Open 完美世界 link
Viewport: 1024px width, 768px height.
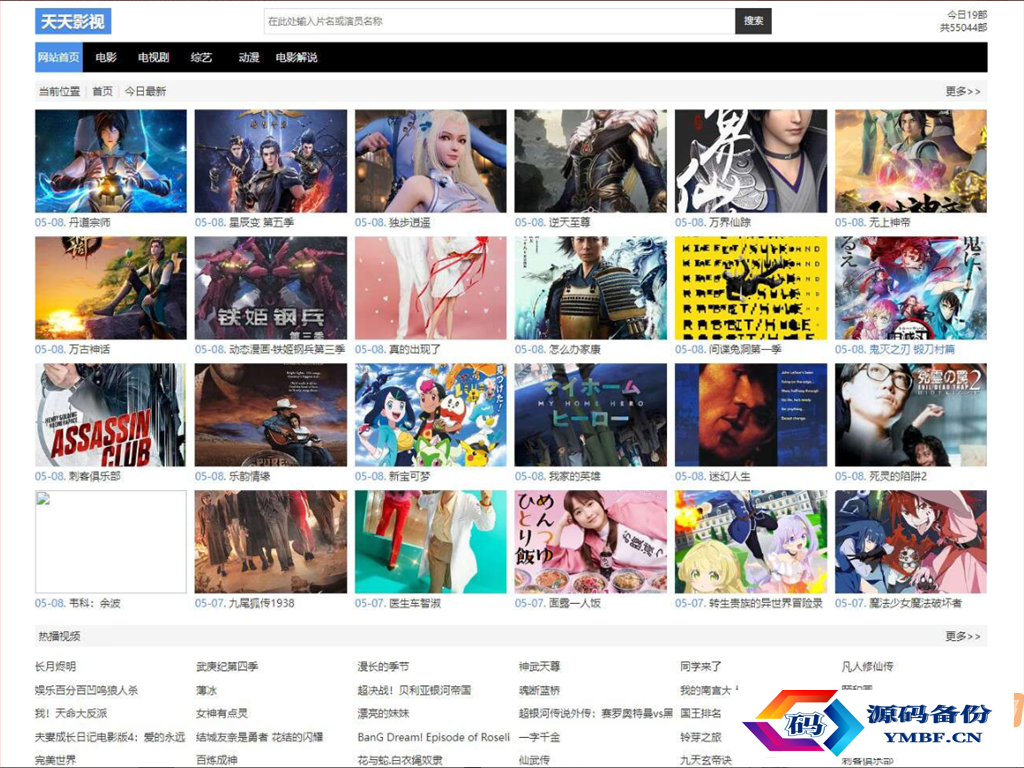[56, 760]
